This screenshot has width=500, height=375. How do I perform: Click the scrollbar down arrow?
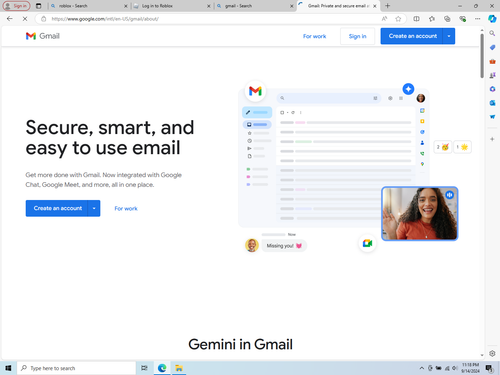[x=482, y=355]
